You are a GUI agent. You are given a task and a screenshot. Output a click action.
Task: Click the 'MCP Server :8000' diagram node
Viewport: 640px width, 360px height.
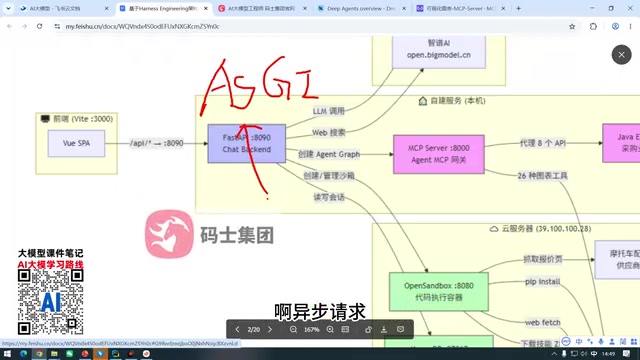(x=439, y=154)
